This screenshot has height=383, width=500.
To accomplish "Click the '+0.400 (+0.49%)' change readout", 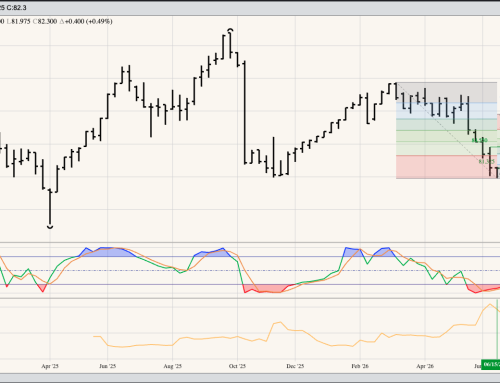I will click(x=88, y=21).
